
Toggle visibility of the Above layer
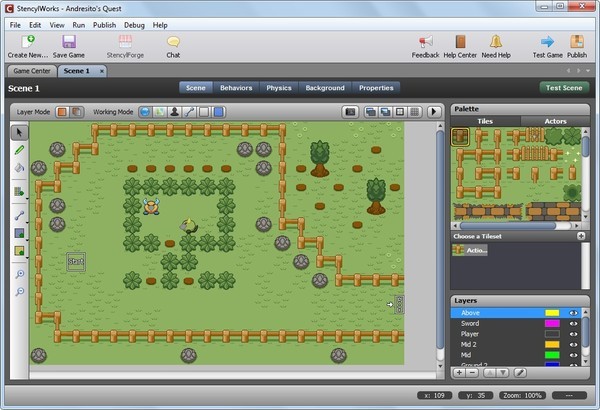point(573,313)
